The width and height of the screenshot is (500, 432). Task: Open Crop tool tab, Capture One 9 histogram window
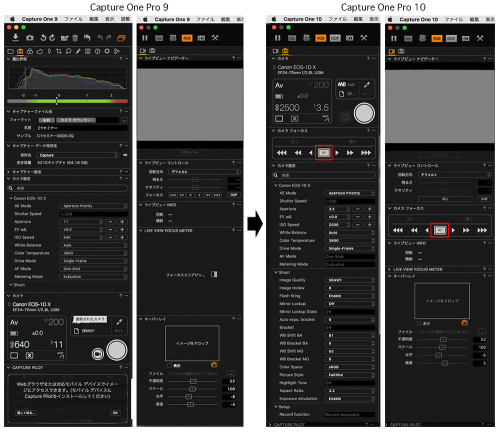(59, 51)
